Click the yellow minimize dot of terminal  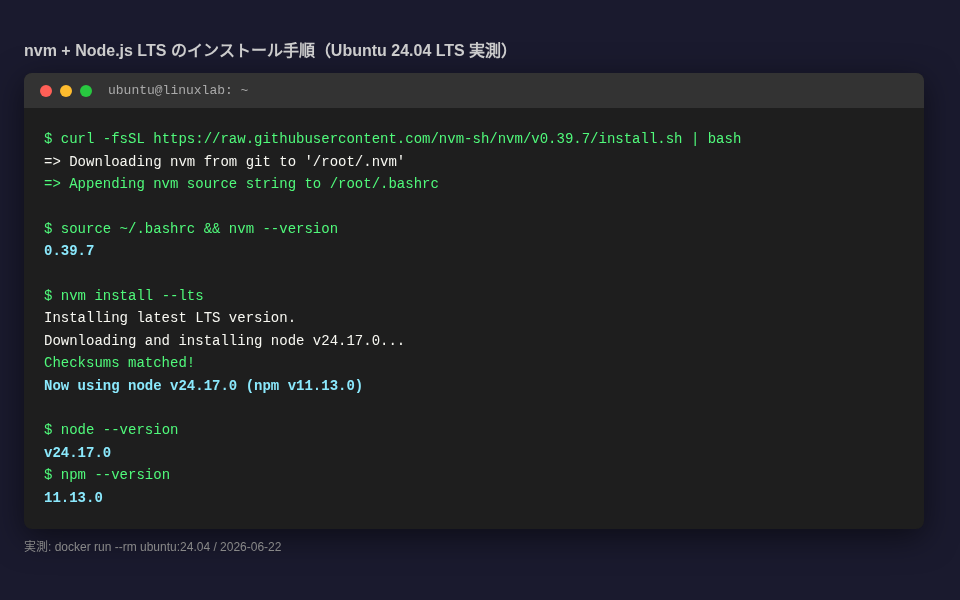(x=66, y=91)
